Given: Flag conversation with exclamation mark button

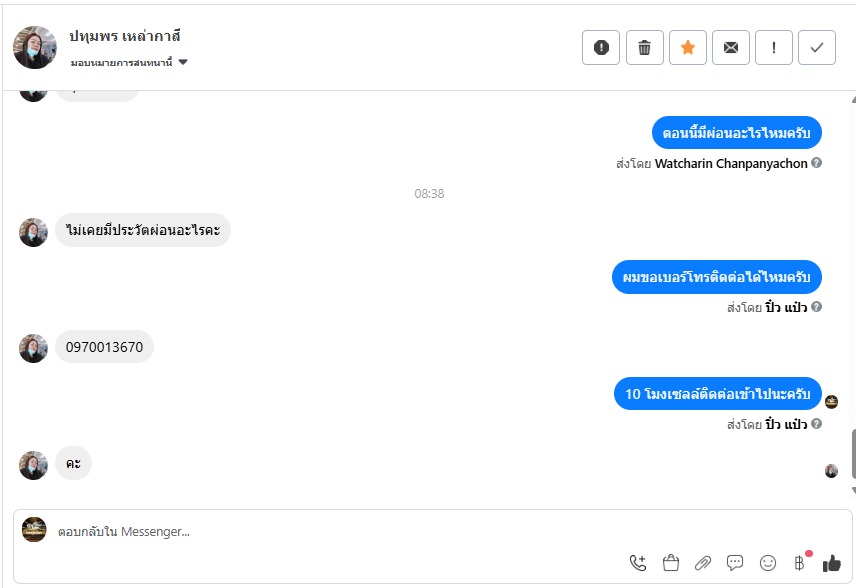Looking at the screenshot, I should (774, 47).
